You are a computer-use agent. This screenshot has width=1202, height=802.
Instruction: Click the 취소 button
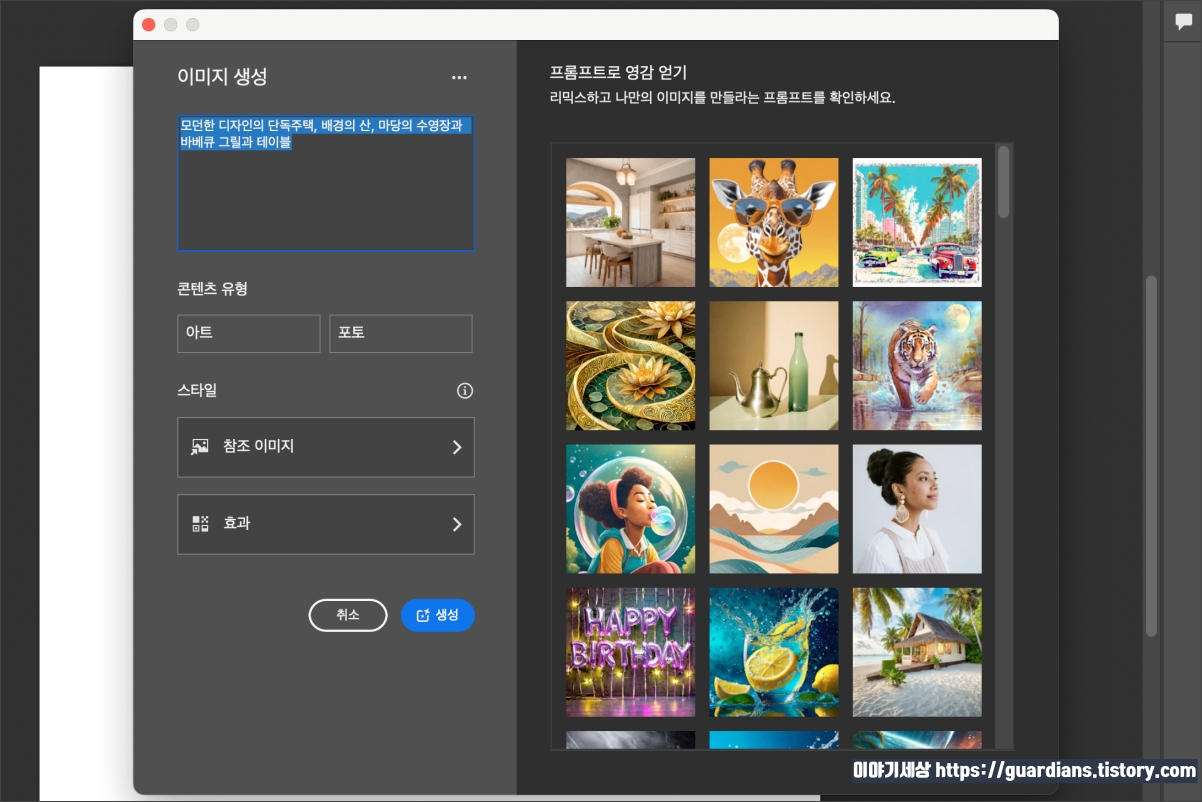348,615
